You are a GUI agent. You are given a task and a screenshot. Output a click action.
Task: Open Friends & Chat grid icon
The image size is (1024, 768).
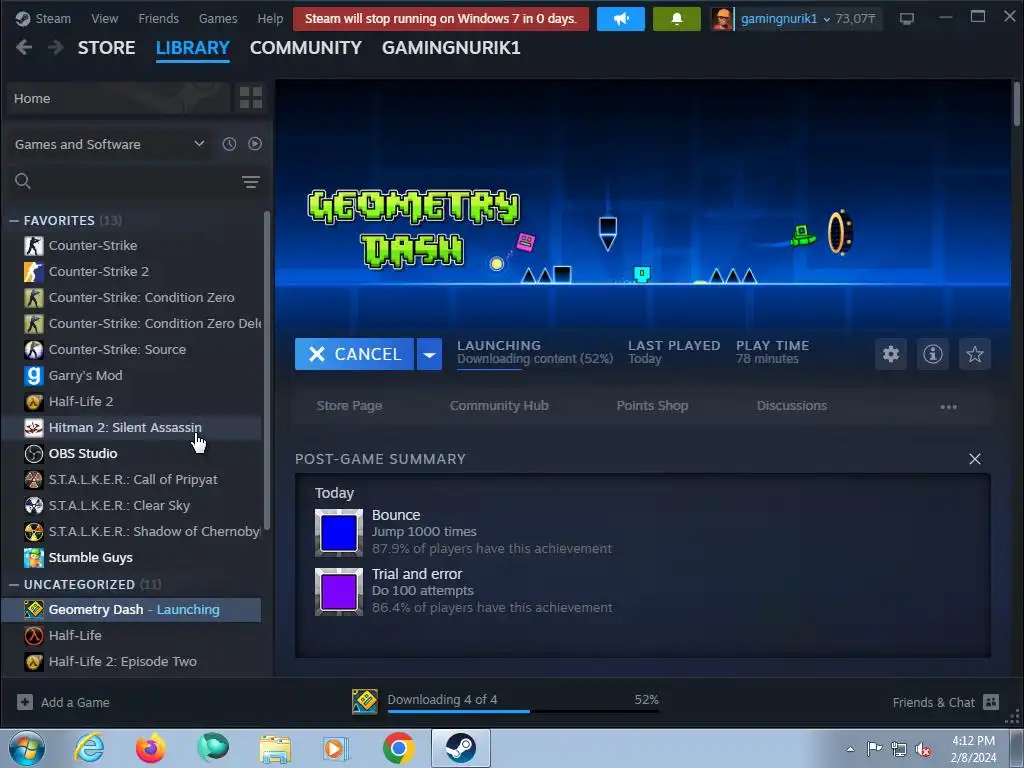991,702
